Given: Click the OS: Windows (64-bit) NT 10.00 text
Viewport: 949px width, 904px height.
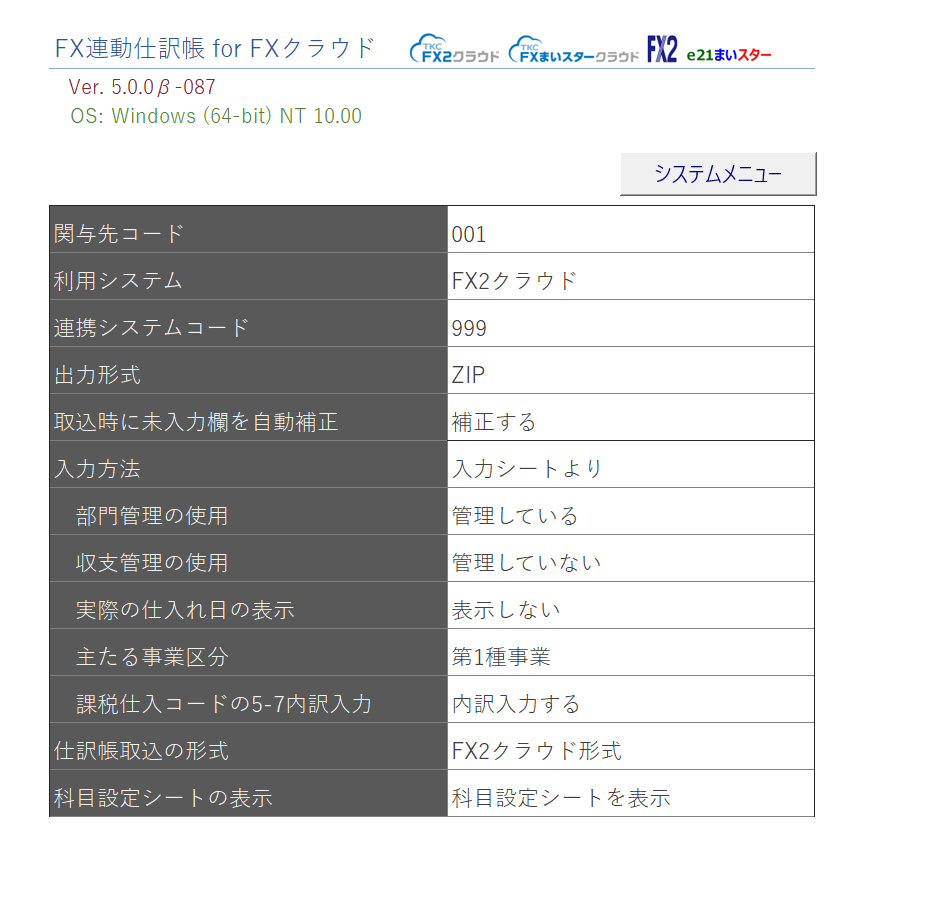Looking at the screenshot, I should [x=216, y=116].
